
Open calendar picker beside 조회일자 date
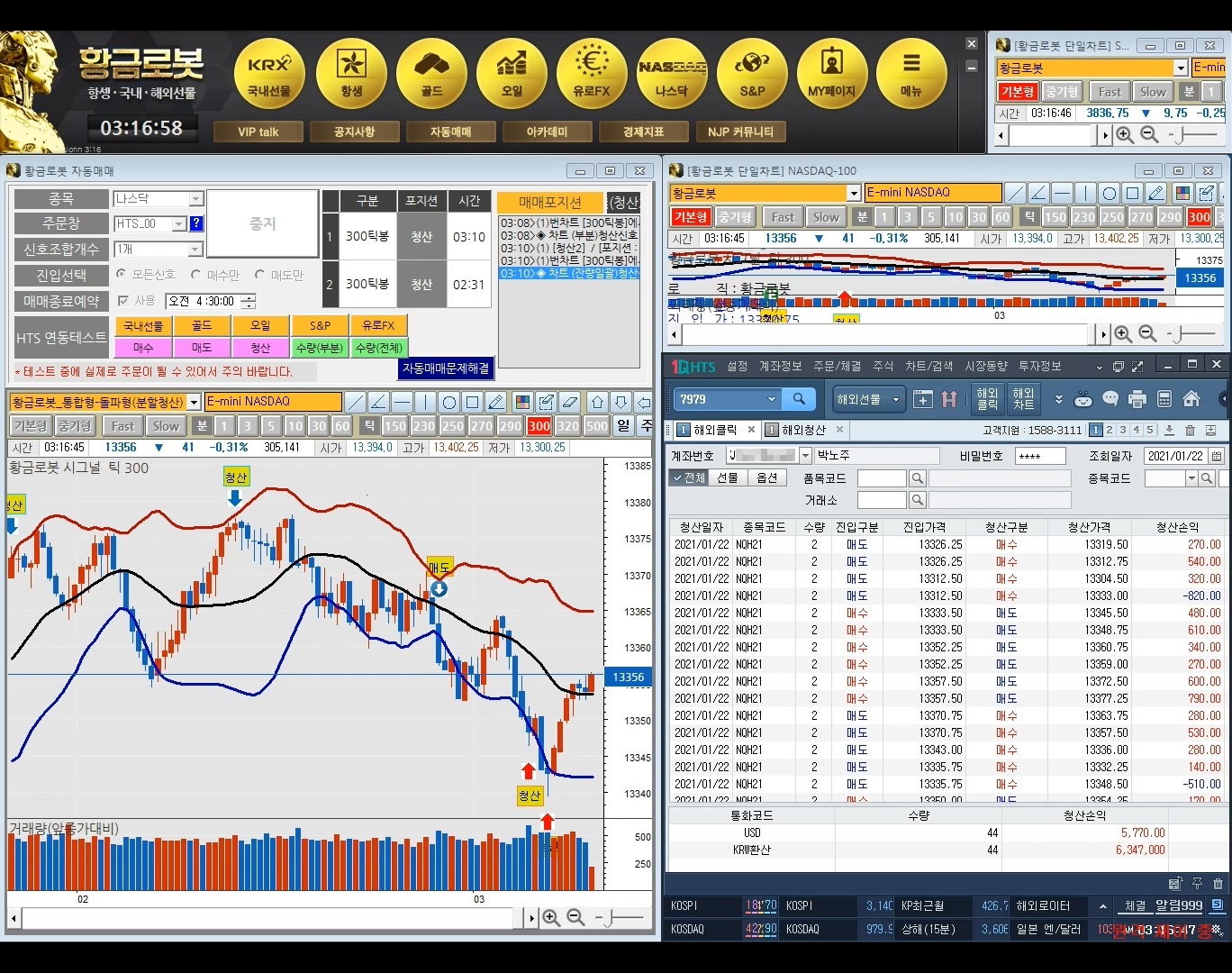1217,456
